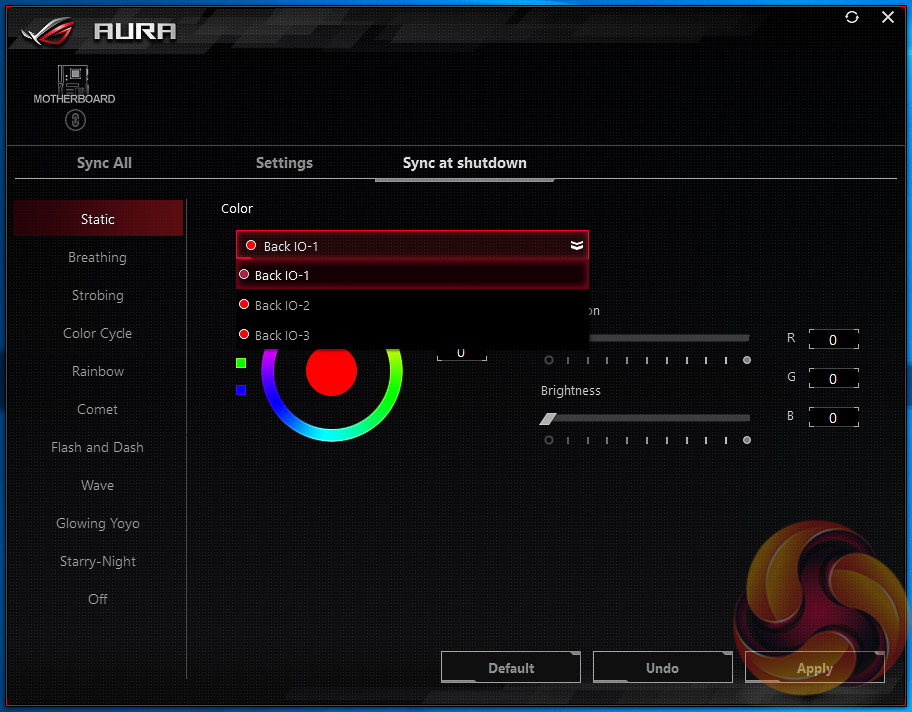912x712 pixels.
Task: Click the refresh icon in title bar
Action: 852,17
